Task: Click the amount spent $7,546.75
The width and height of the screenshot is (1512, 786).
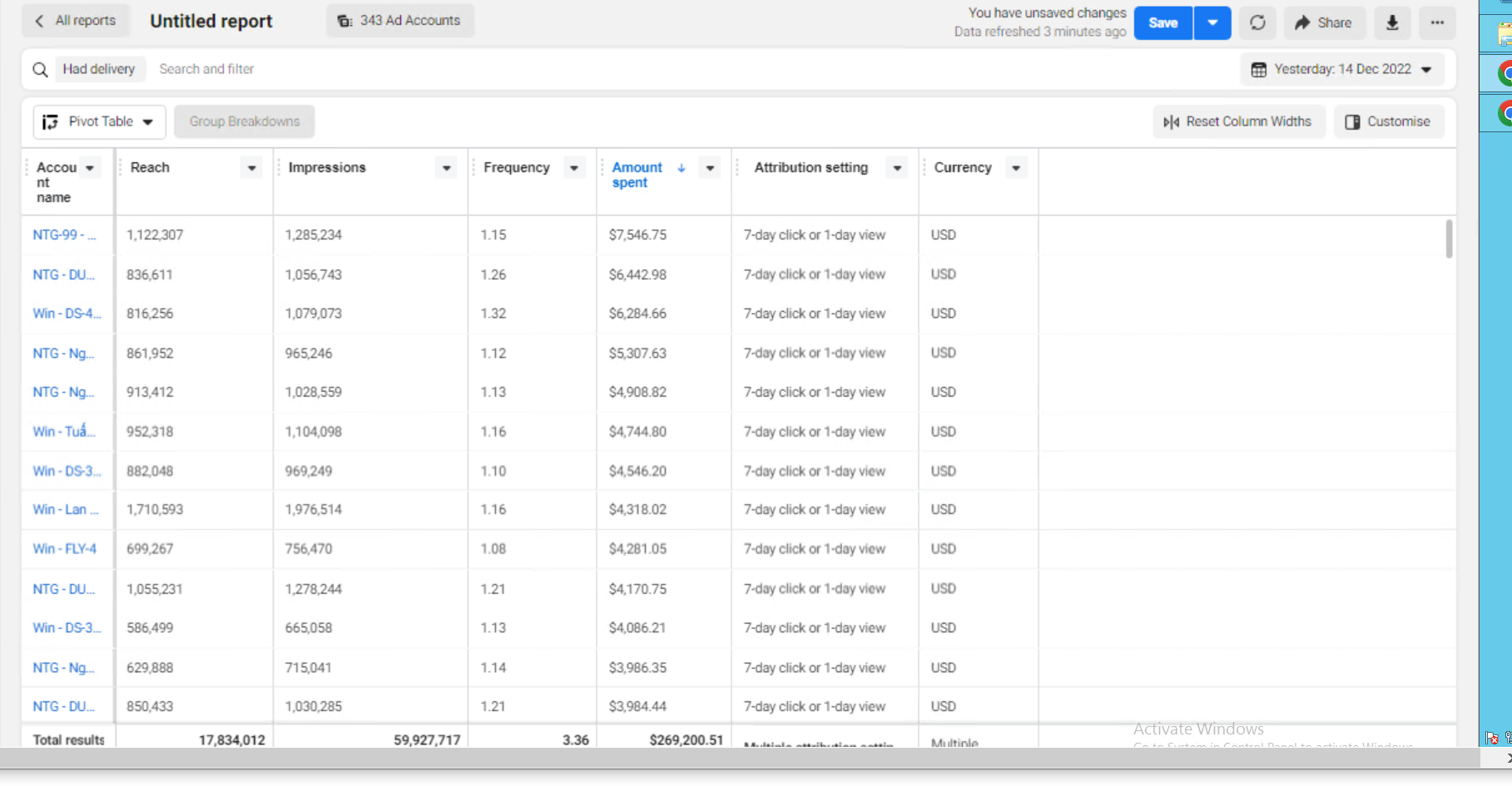Action: [637, 235]
